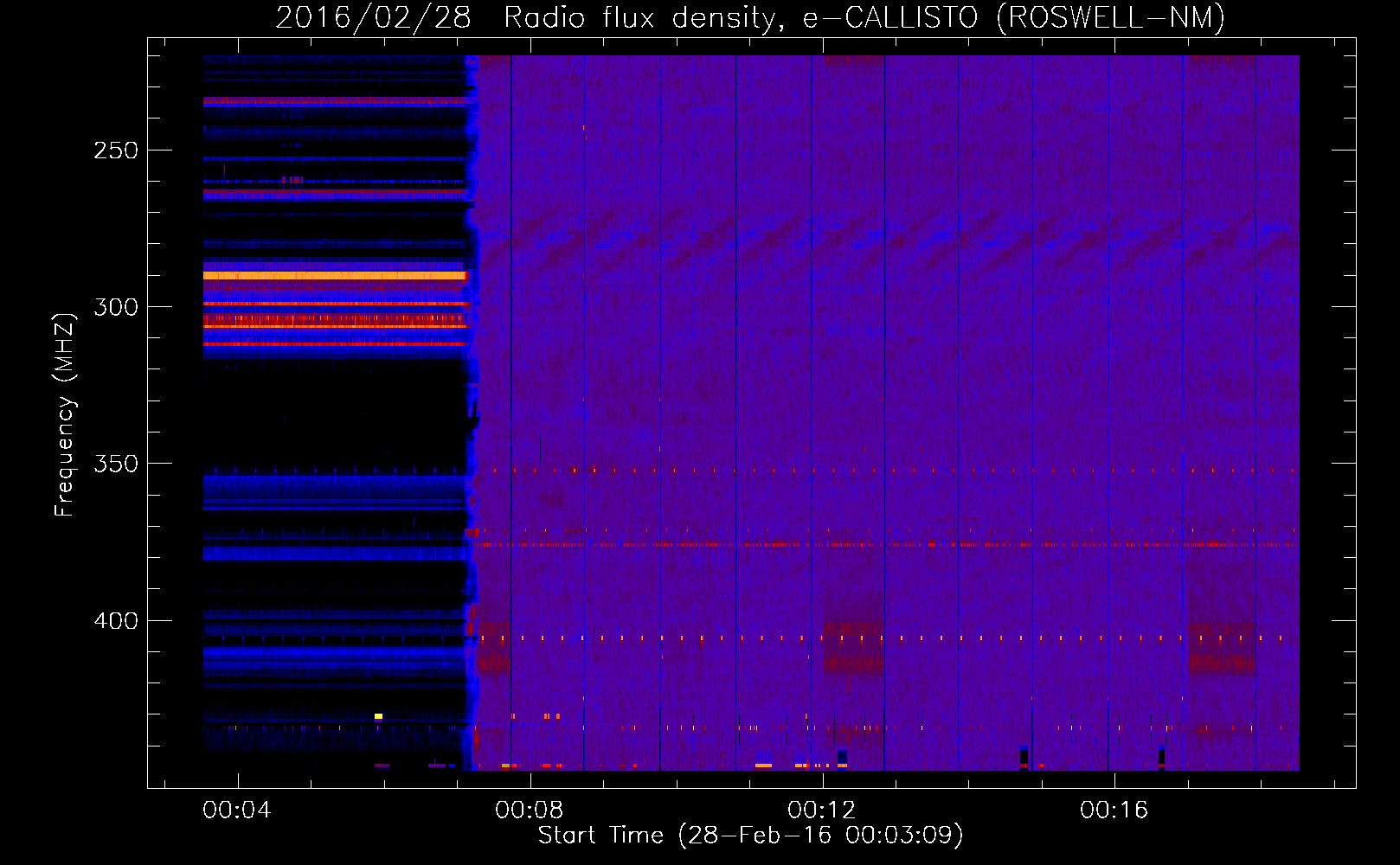The width and height of the screenshot is (1400, 865).
Task: Click the 250 frequency tick label
Action: (x=116, y=151)
